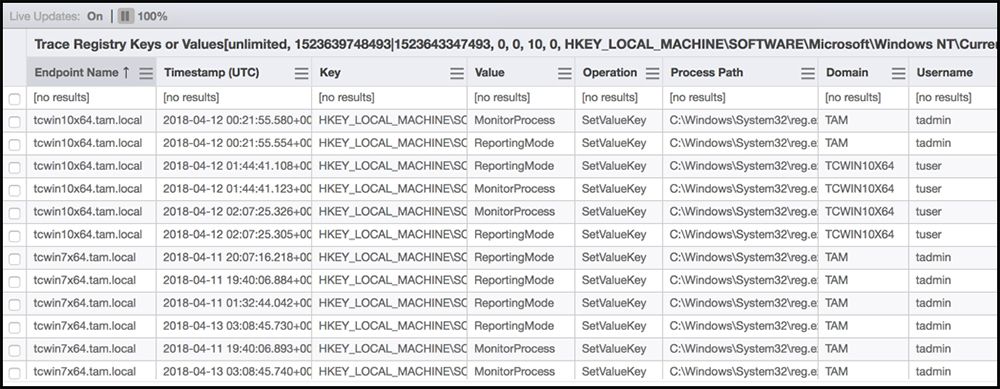Open Process Path column menu icon
The width and height of the screenshot is (1000, 389).
pos(808,73)
